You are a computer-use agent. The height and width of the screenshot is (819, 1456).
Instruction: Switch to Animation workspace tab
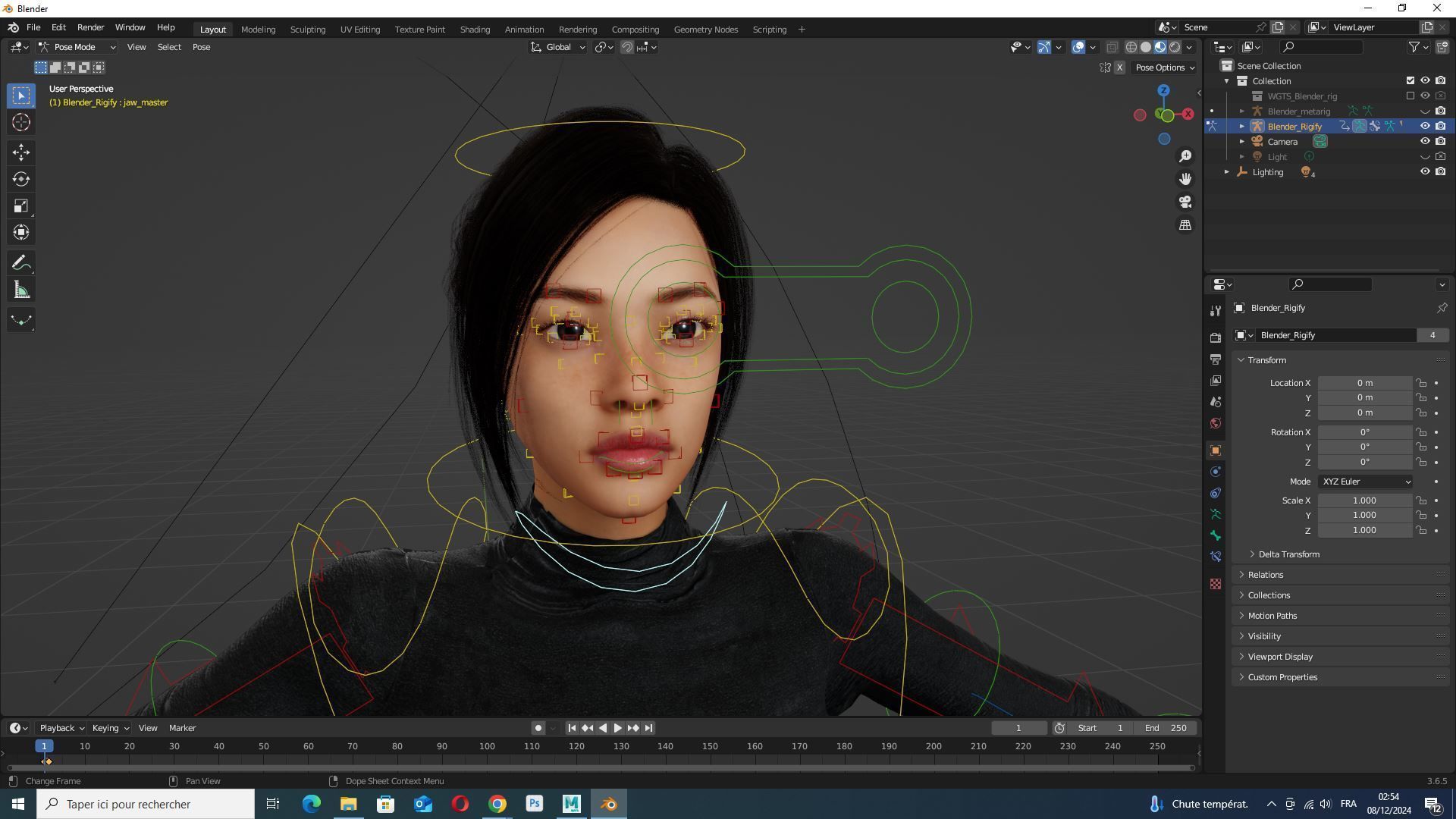[x=524, y=30]
